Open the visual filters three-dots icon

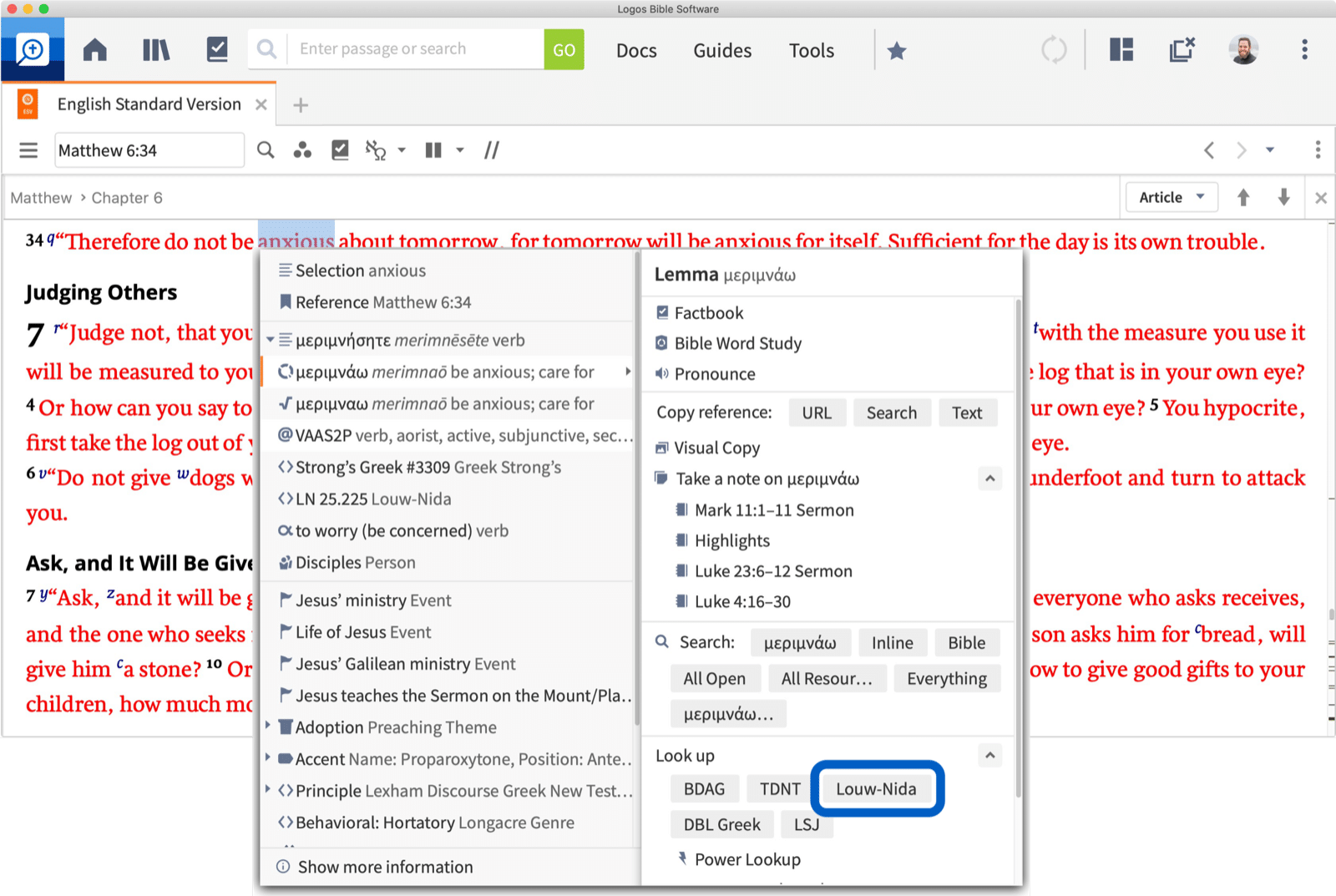pos(302,150)
